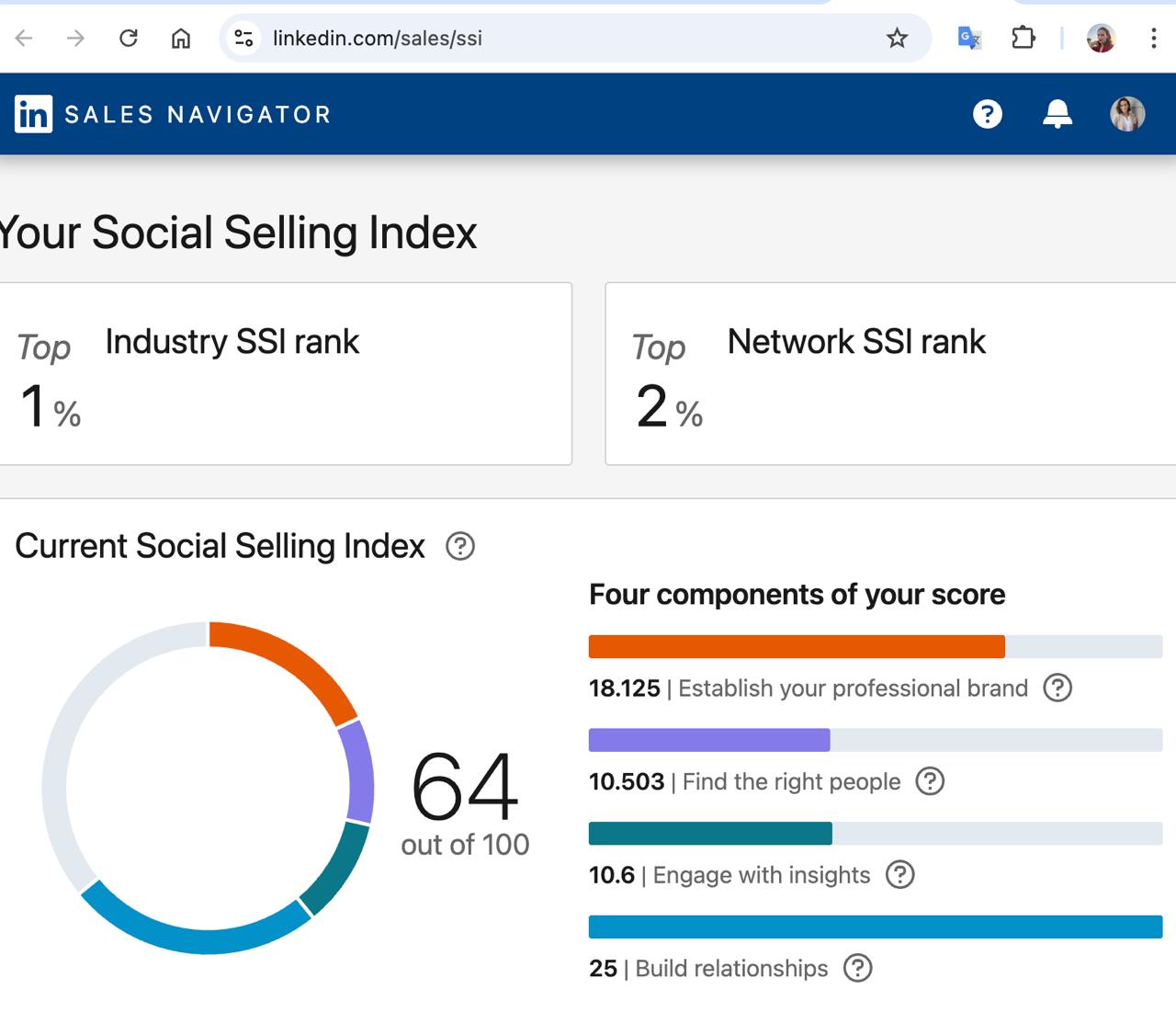Bookmark this page with the star icon
The width and height of the screenshot is (1176, 1035).
pos(897,38)
